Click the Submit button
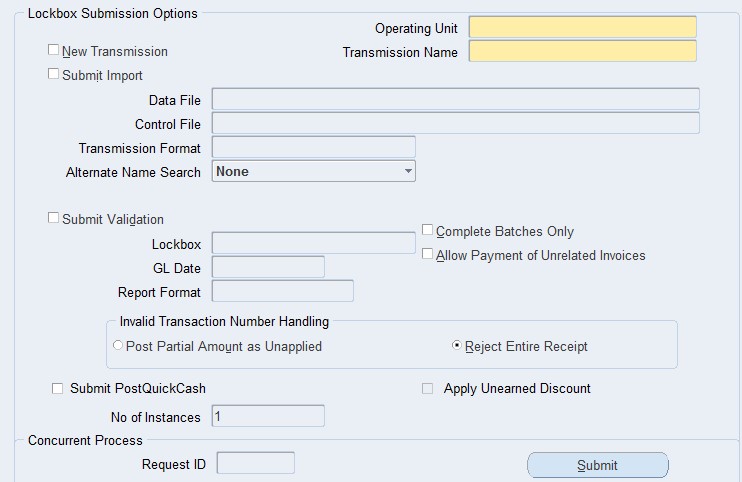 coord(597,465)
